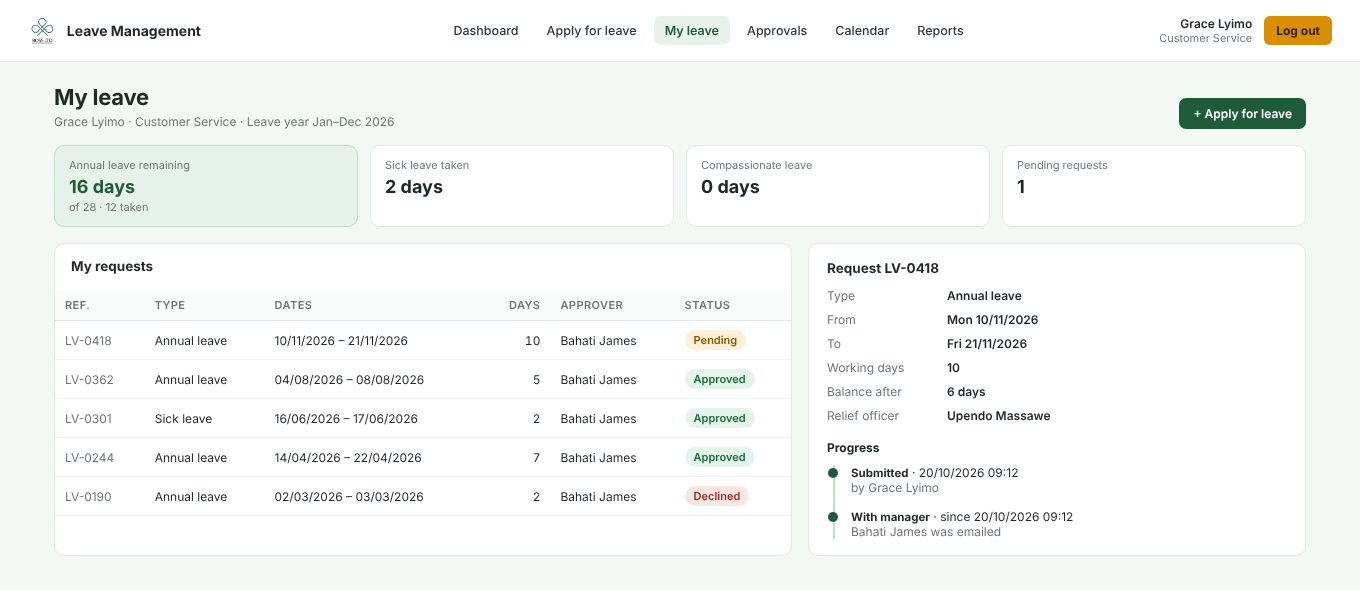Click the clover company logo icon

click(42, 31)
